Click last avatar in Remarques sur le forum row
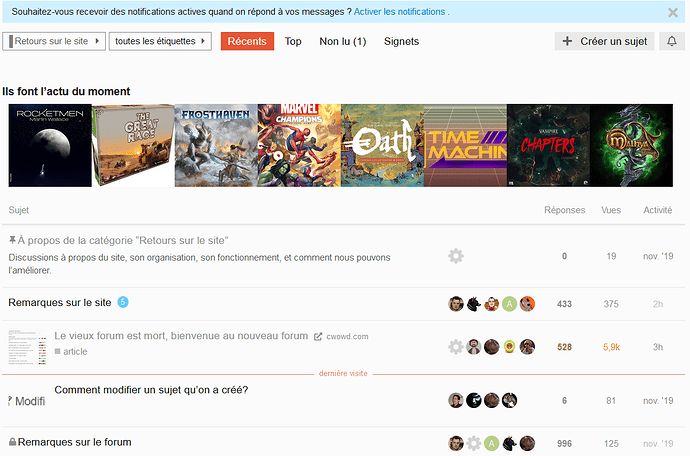The image size is (690, 456). [x=527, y=444]
